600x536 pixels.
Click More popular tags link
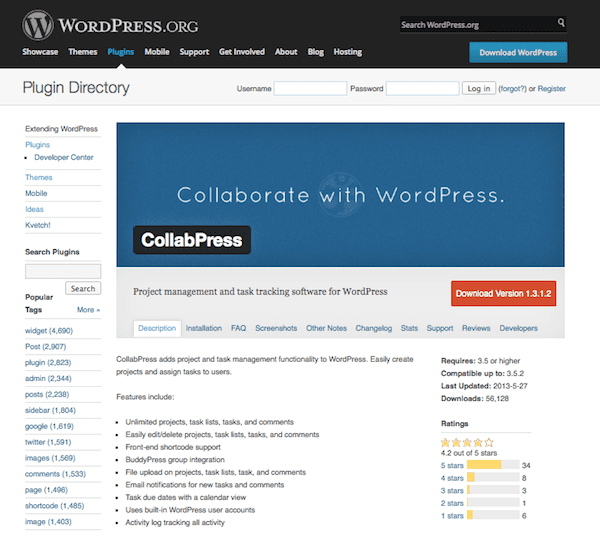point(88,310)
